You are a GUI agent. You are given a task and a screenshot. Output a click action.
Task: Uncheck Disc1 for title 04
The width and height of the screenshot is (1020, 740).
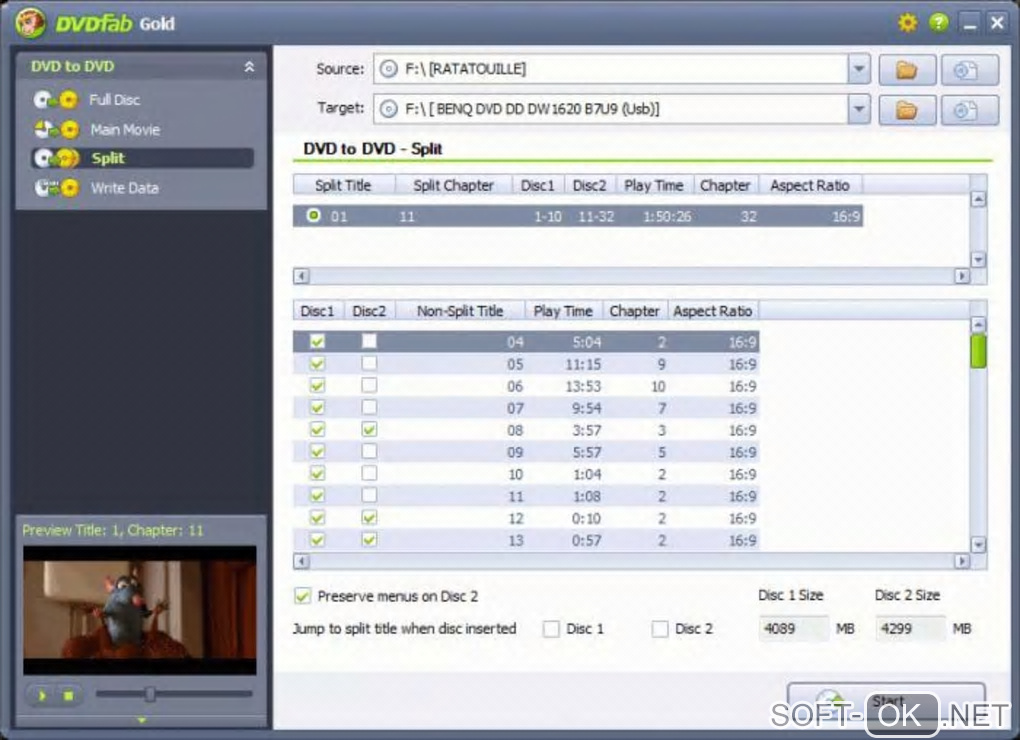(x=317, y=341)
